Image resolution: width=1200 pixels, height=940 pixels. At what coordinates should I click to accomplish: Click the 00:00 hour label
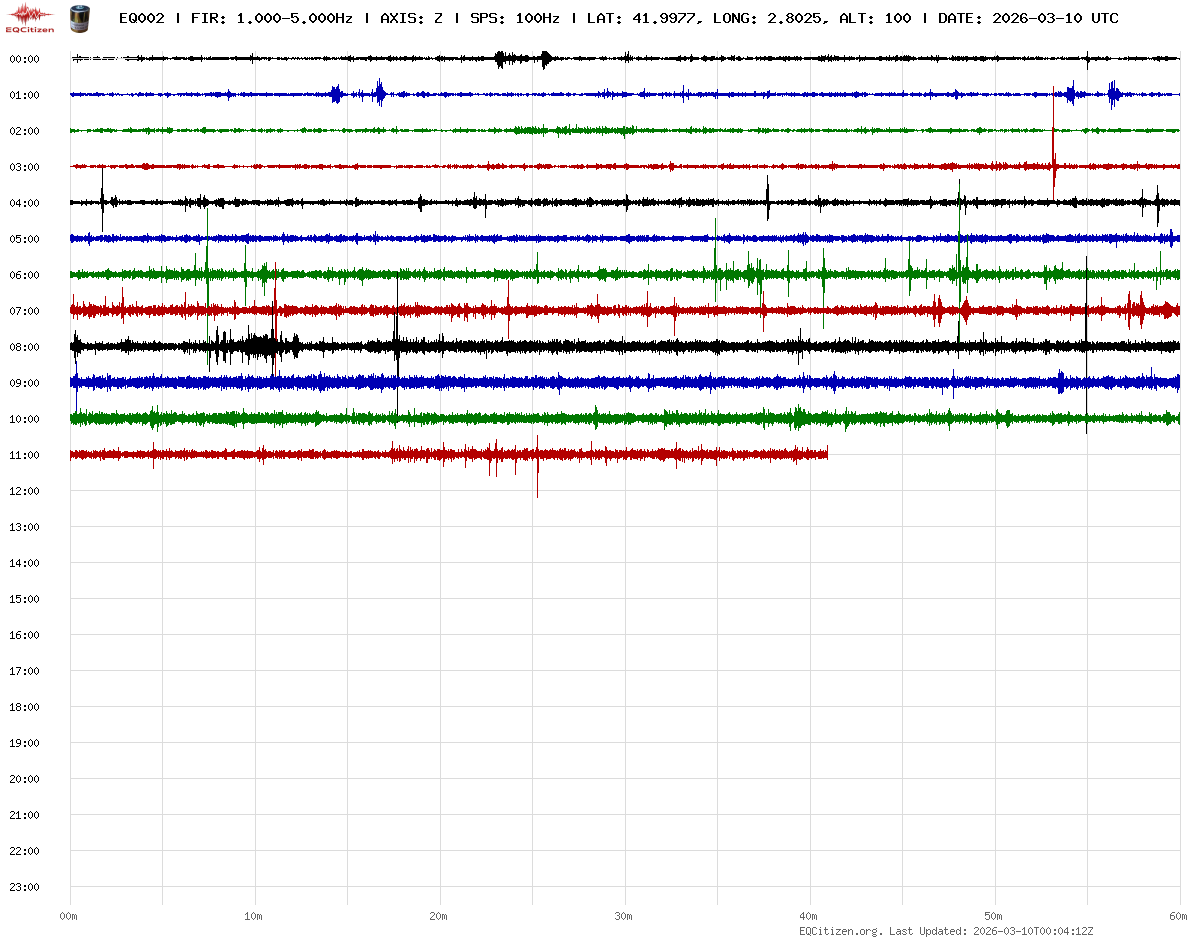coord(24,59)
